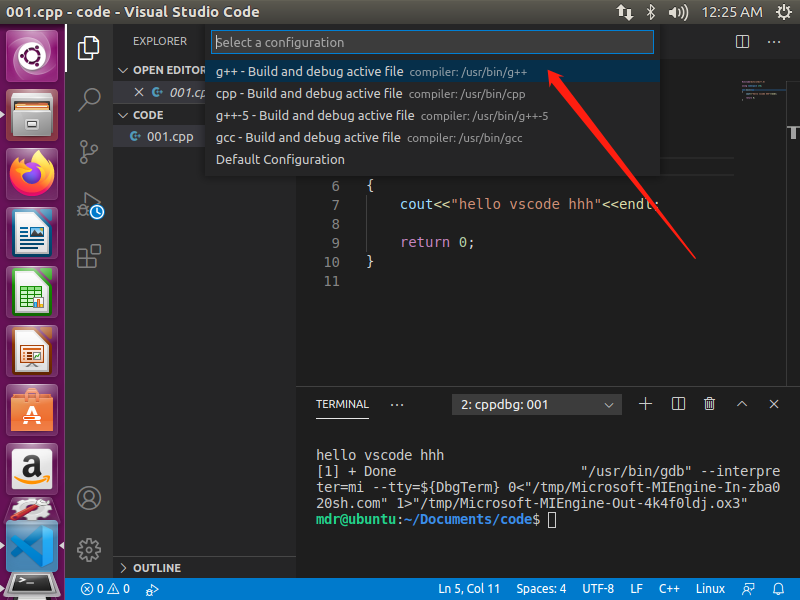This screenshot has width=800, height=600.
Task: Click line number 9 in editor gutter
Action: (x=335, y=243)
